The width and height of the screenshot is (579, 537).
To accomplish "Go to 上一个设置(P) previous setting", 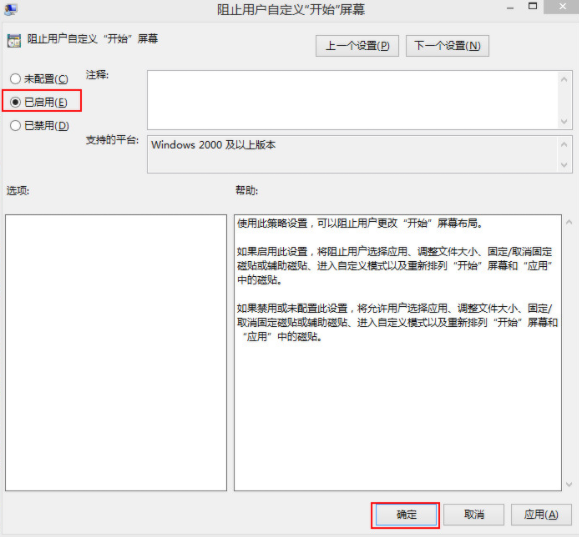I will point(357,46).
